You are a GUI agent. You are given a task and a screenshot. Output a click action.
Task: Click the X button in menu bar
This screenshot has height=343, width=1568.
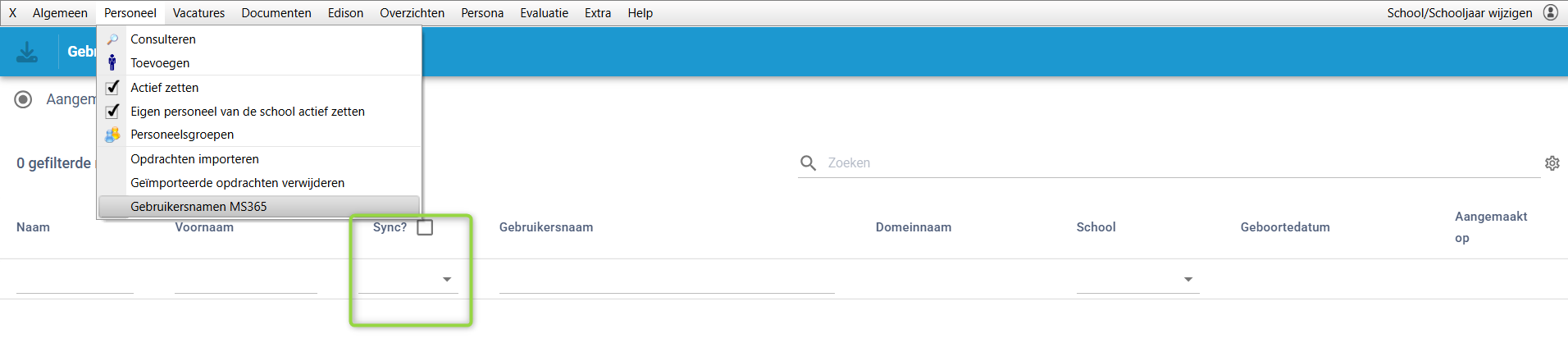tap(12, 13)
